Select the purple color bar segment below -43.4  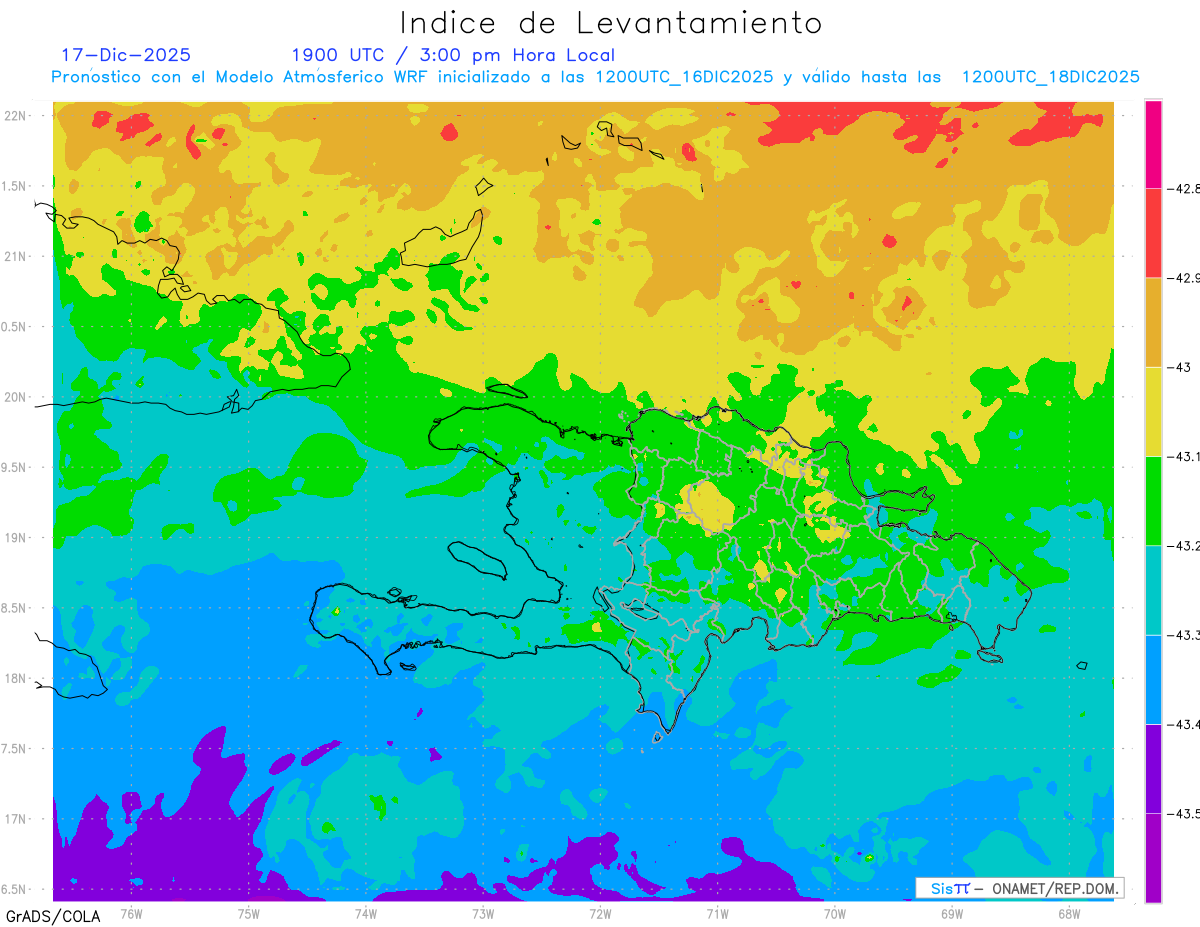click(x=1153, y=768)
